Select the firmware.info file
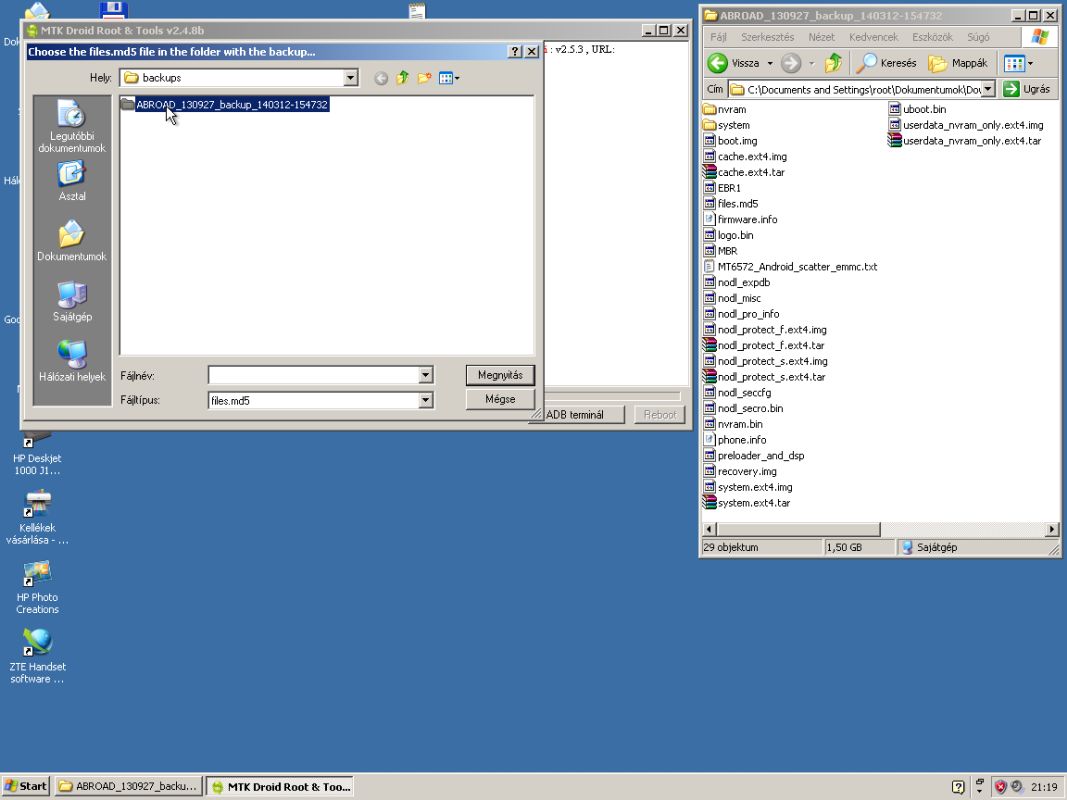The height and width of the screenshot is (800, 1067). coord(740,219)
